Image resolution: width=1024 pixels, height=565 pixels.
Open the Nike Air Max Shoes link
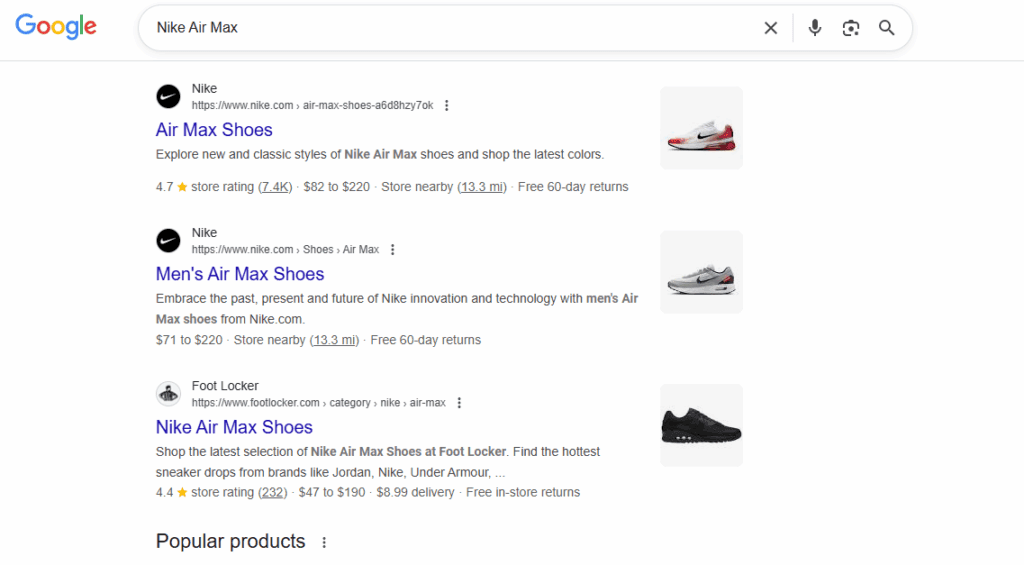(x=234, y=427)
